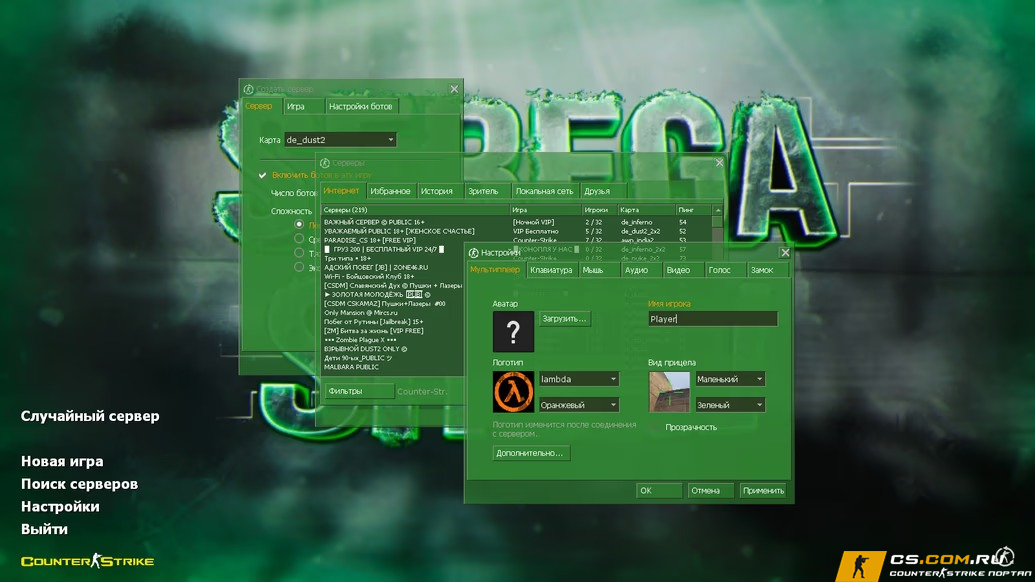Click the Counter-Strike logo at bottom left
Screen dimensions: 1035x582
point(87,562)
